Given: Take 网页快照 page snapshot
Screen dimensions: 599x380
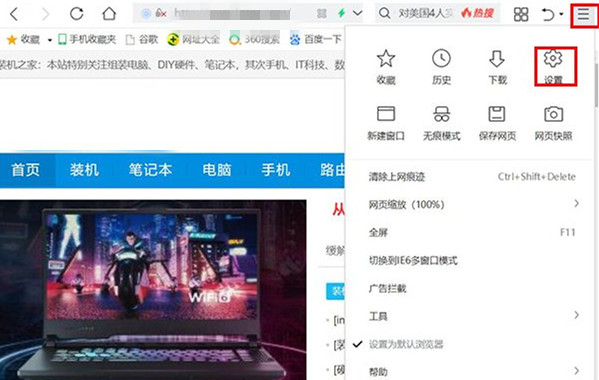Looking at the screenshot, I should (553, 123).
